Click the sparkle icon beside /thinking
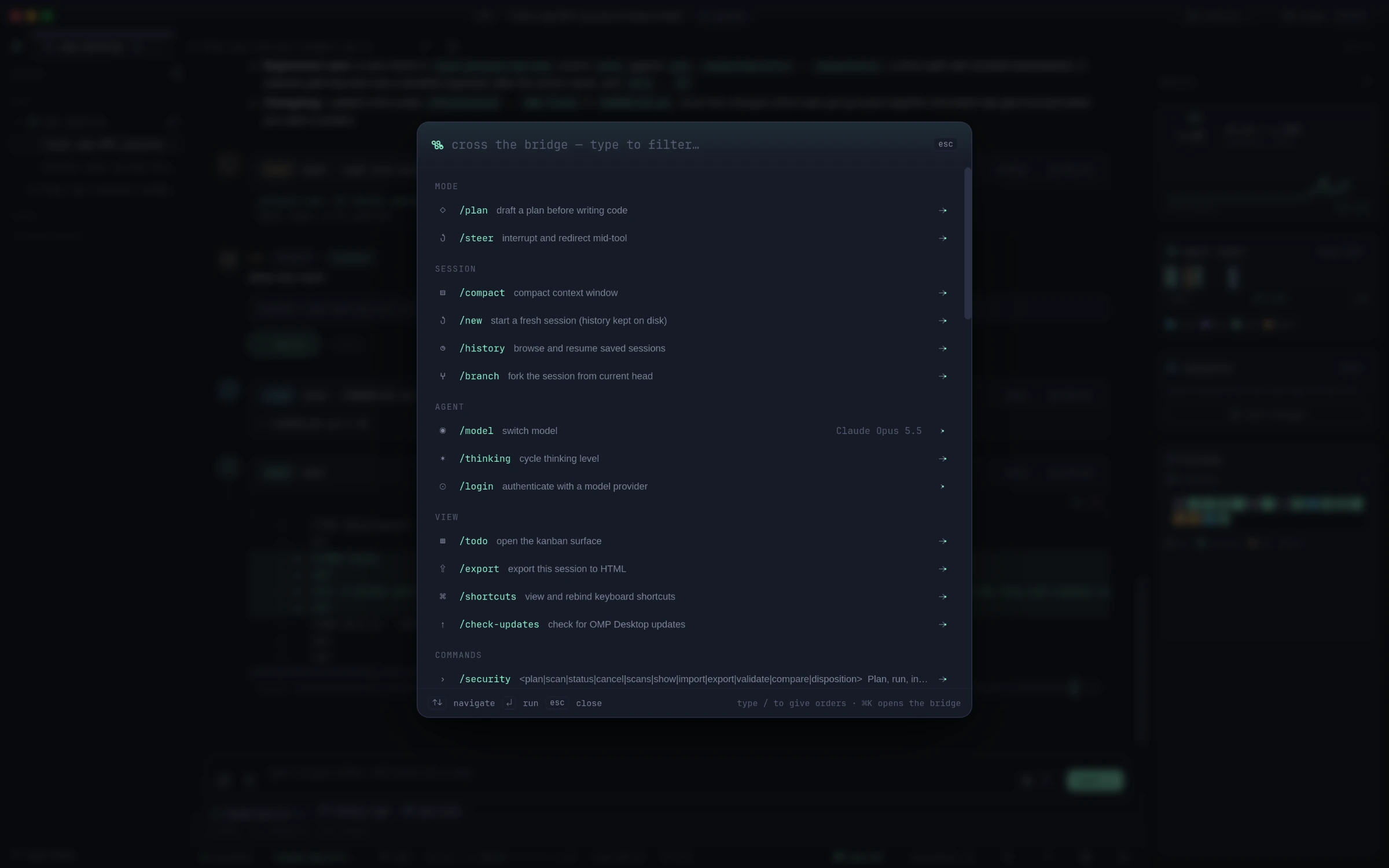The image size is (1389, 868). pyautogui.click(x=443, y=459)
